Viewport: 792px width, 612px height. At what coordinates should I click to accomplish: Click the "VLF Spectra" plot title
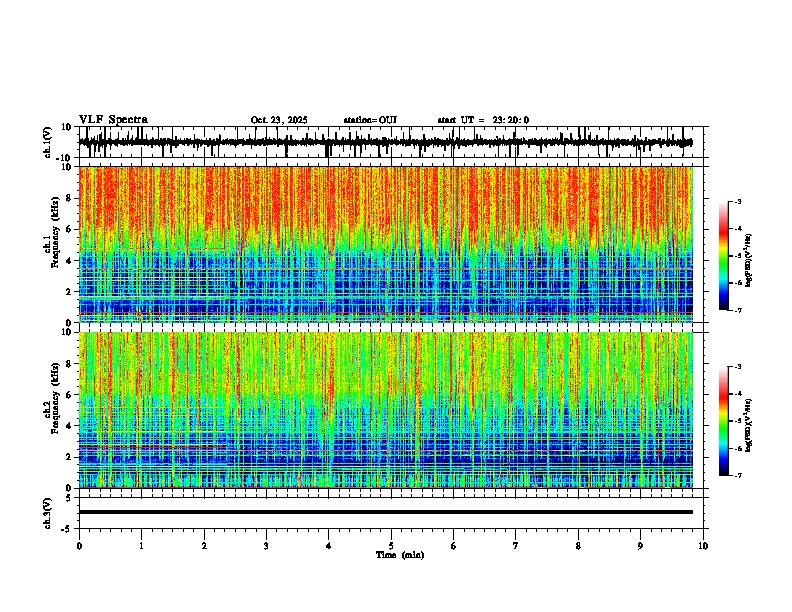click(x=113, y=120)
